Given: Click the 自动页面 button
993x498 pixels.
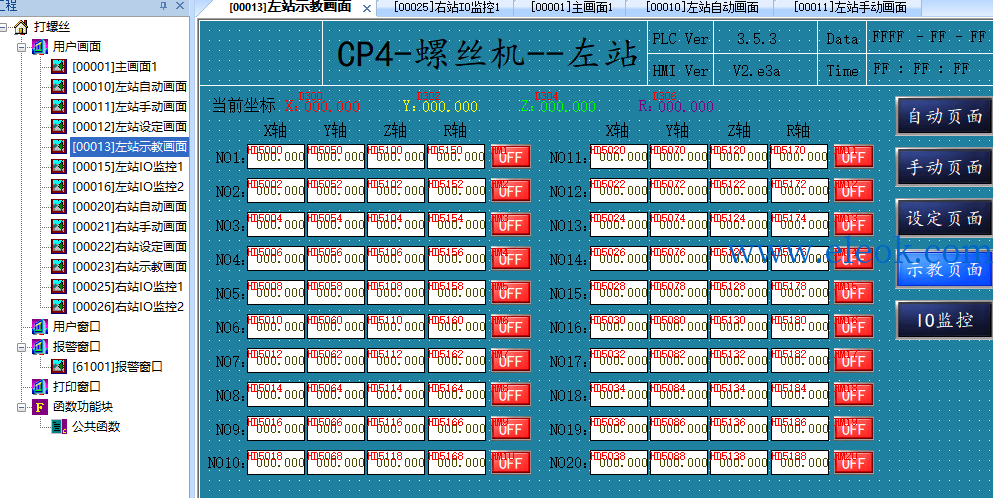Looking at the screenshot, I should point(944,116).
